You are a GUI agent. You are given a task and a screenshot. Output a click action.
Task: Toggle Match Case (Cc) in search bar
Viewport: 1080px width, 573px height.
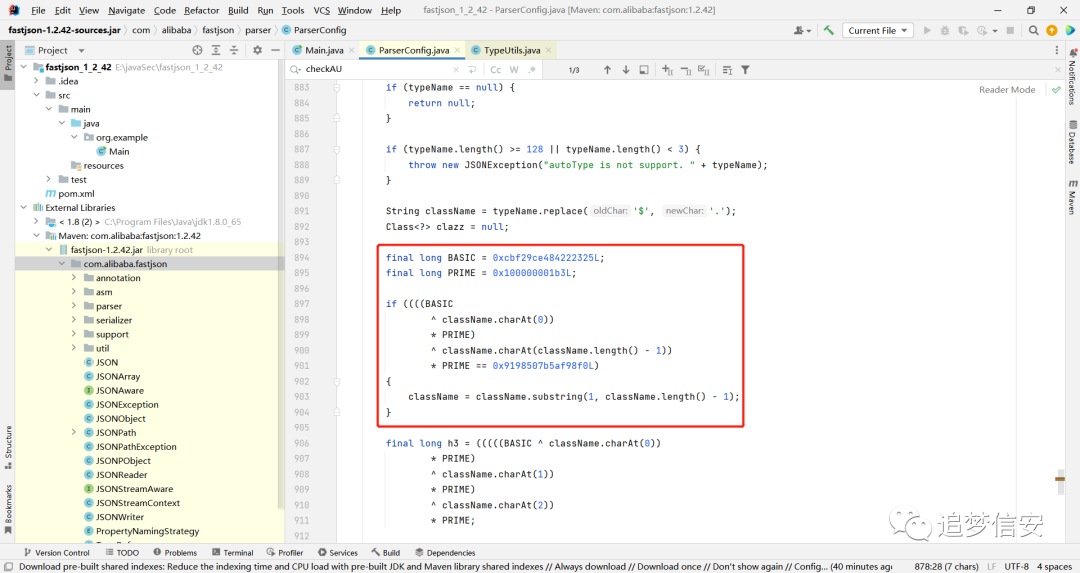point(495,70)
